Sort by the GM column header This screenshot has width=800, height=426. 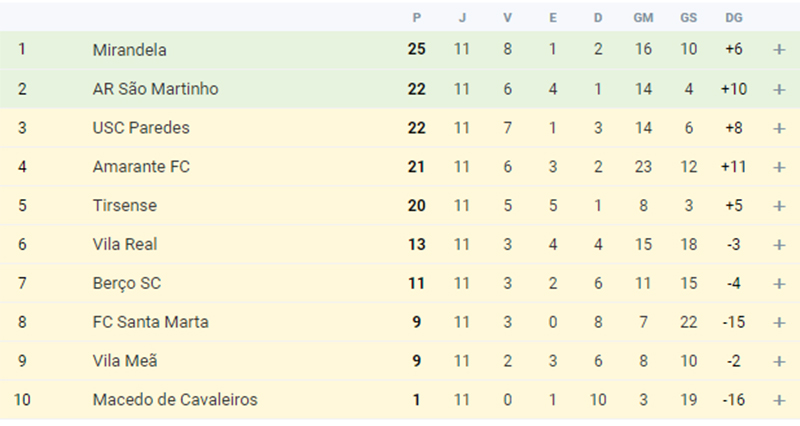643,18
